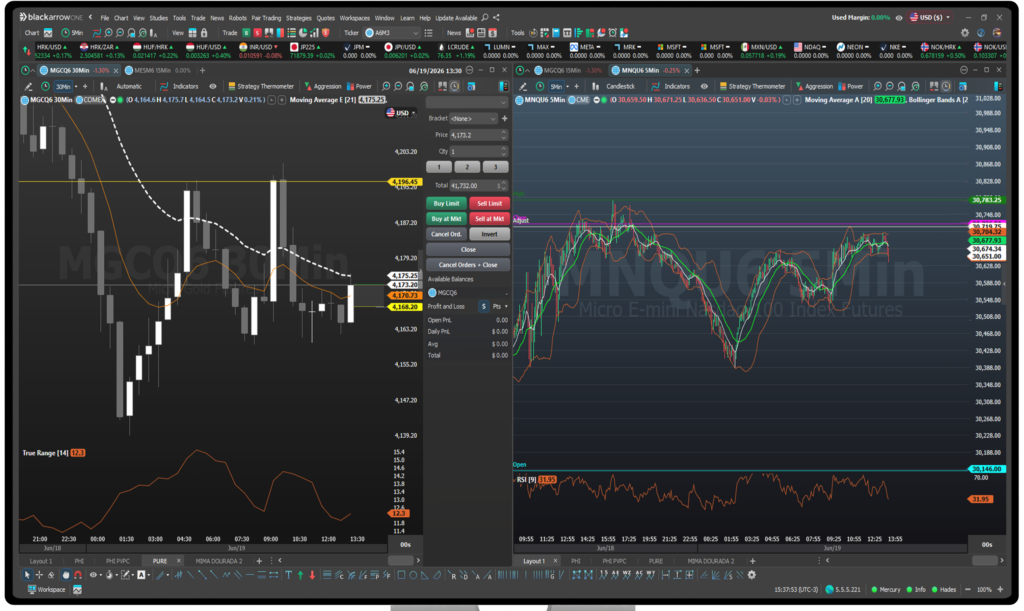The image size is (1024, 611).
Task: Expand the MGCQ6 Available Balances dropdown
Action: click(467, 292)
